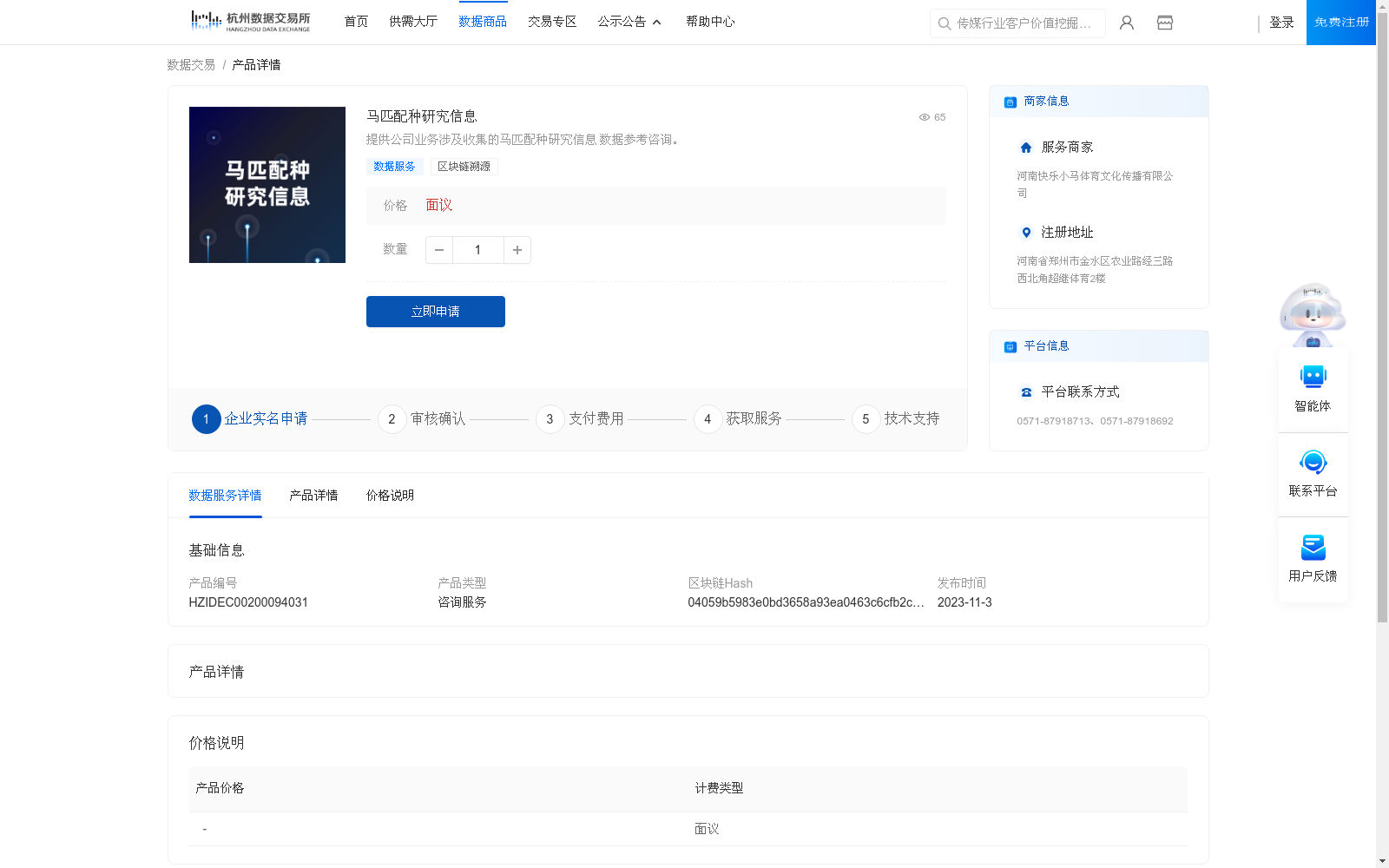Click the eye icon showing 65 views
Screen dimensions: 1389x868
(x=923, y=117)
